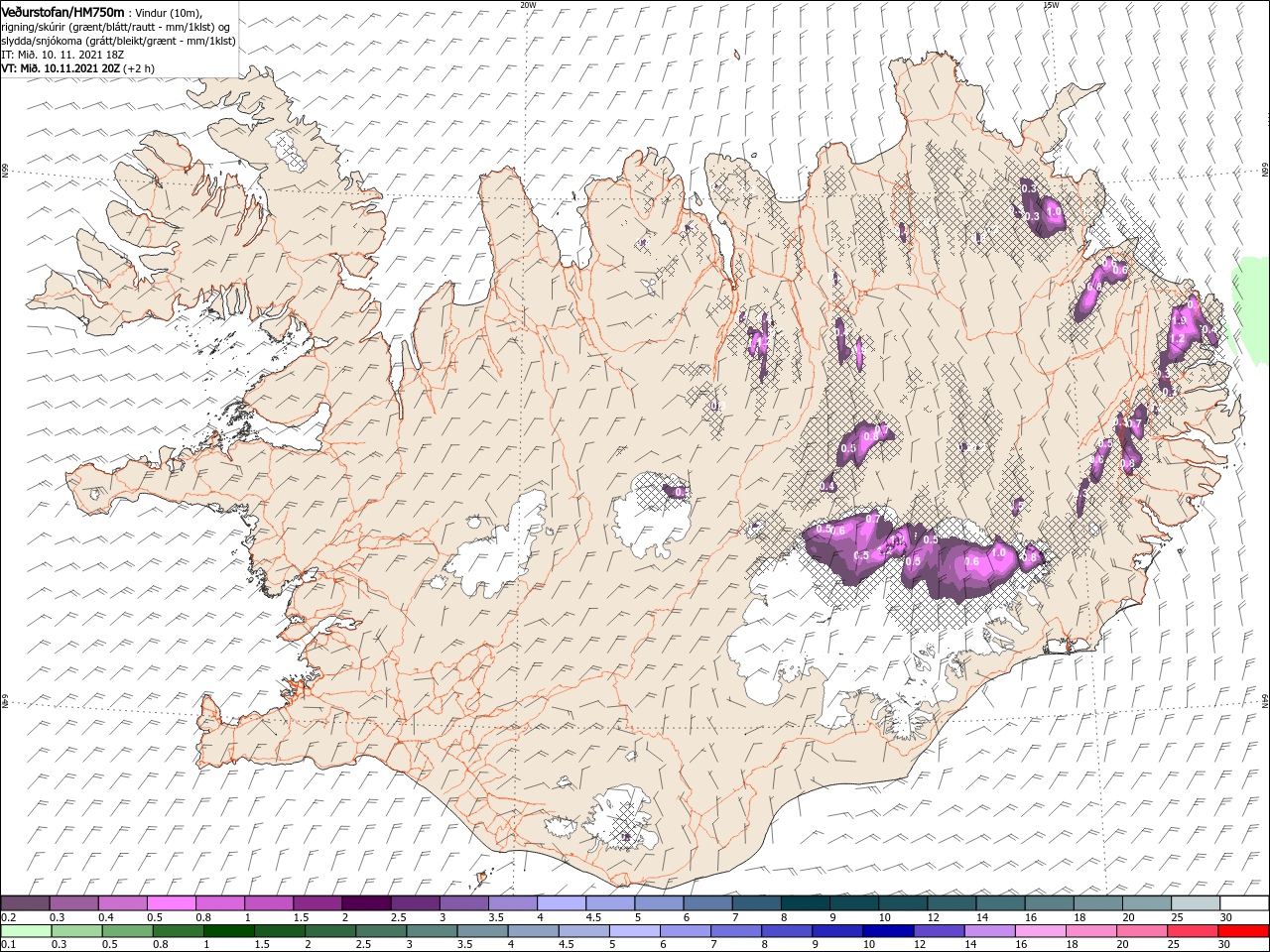Viewport: 1270px width, 952px height.
Task: Pick the 9 royal blue swatch, lower legend row
Action: click(838, 931)
